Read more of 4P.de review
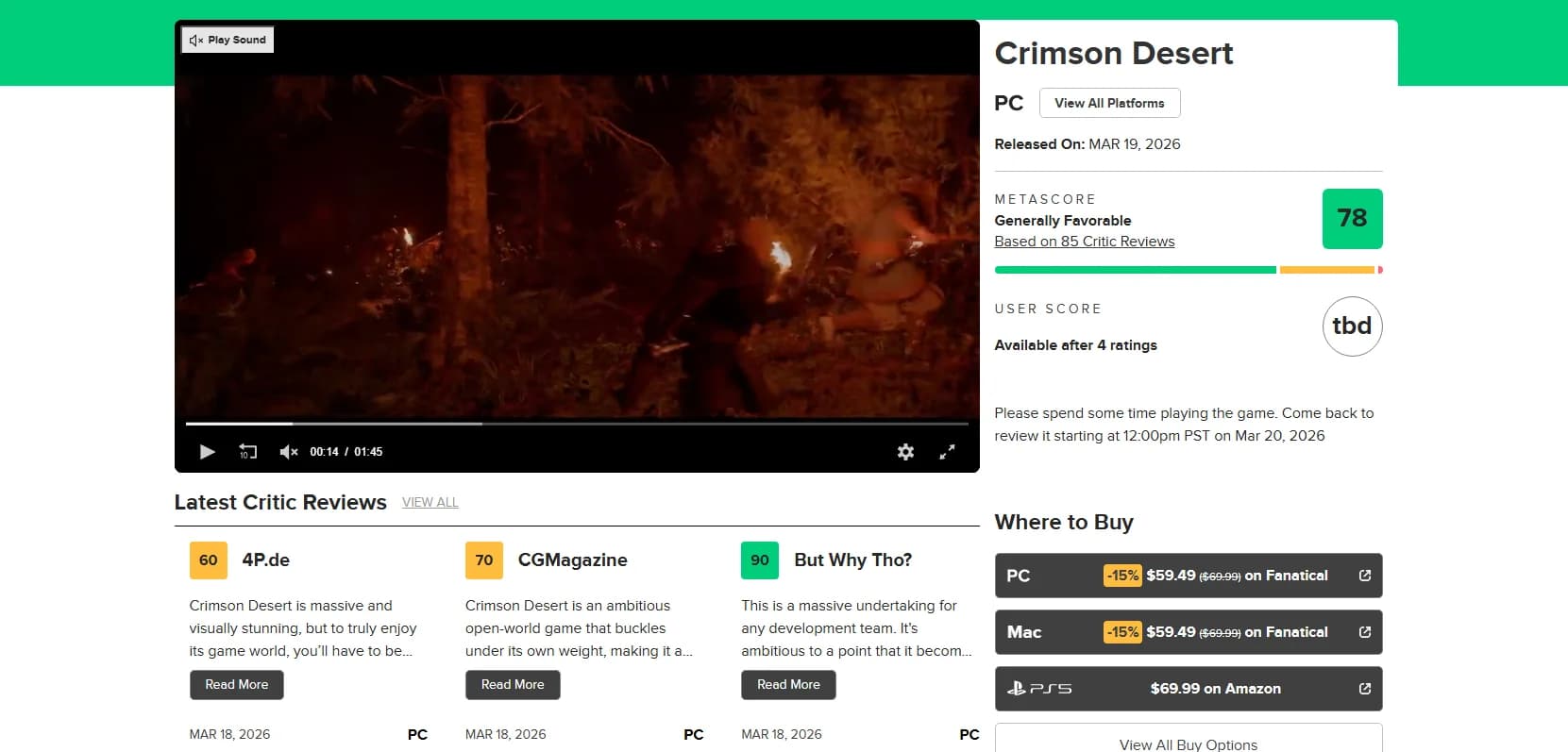The image size is (1568, 752). click(237, 685)
